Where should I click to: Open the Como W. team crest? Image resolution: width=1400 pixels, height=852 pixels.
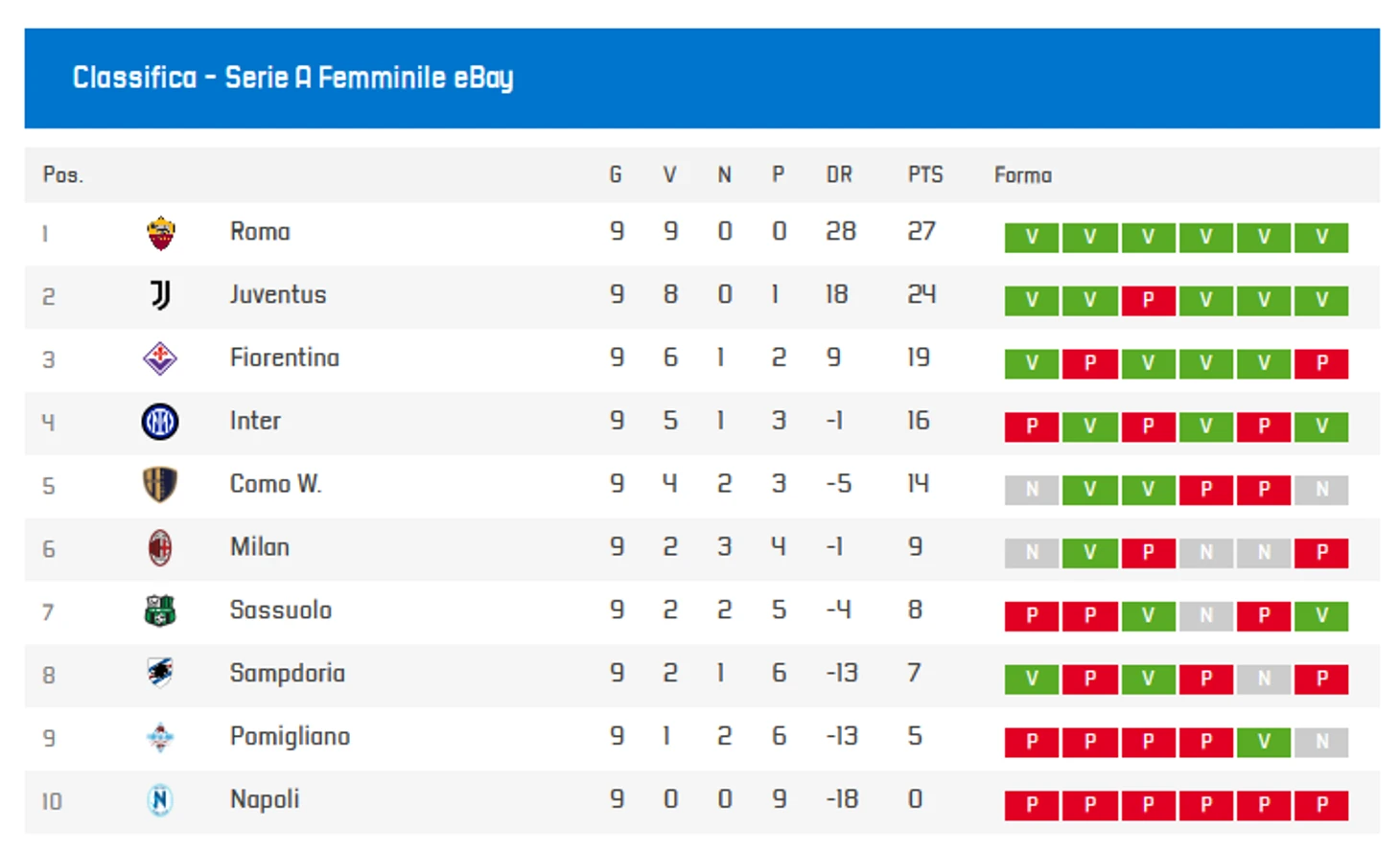coord(160,485)
